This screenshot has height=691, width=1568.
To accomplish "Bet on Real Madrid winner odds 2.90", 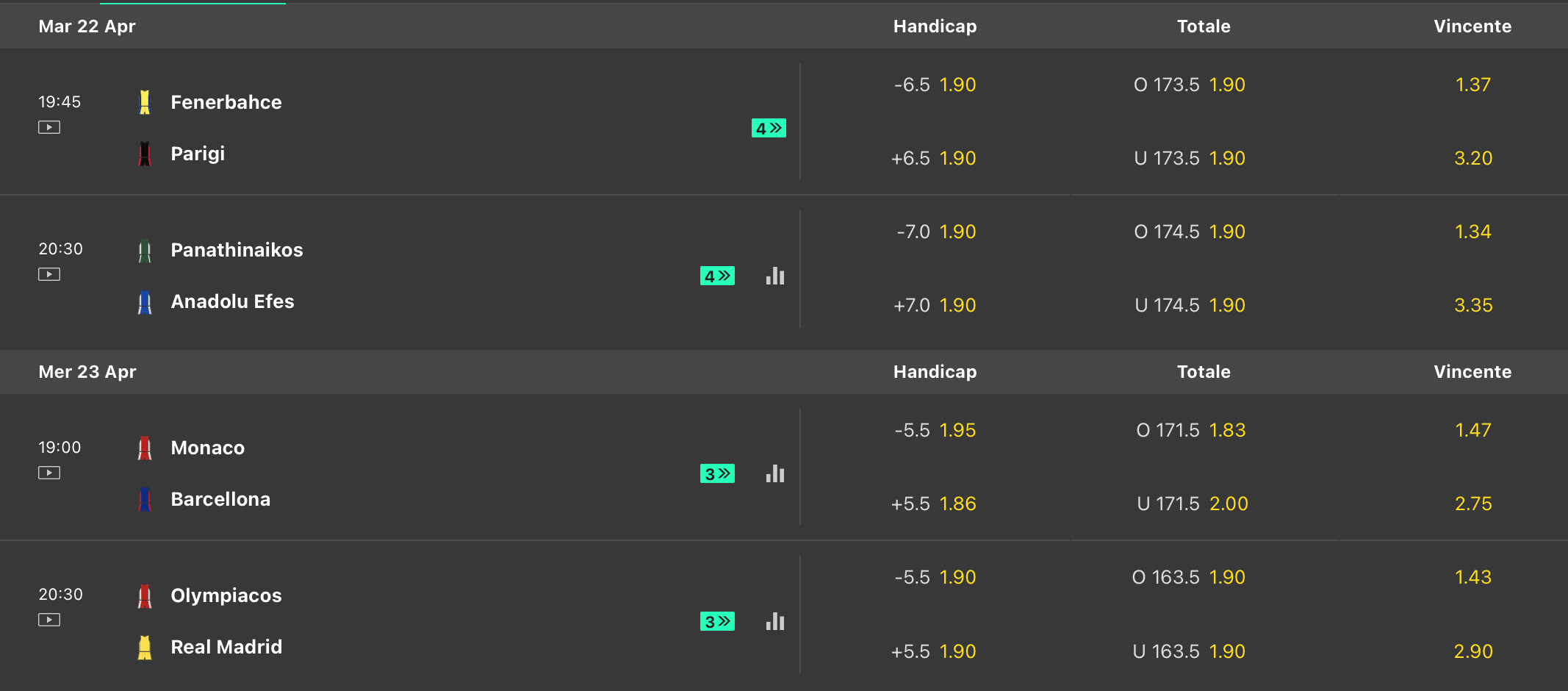I will point(1473,651).
